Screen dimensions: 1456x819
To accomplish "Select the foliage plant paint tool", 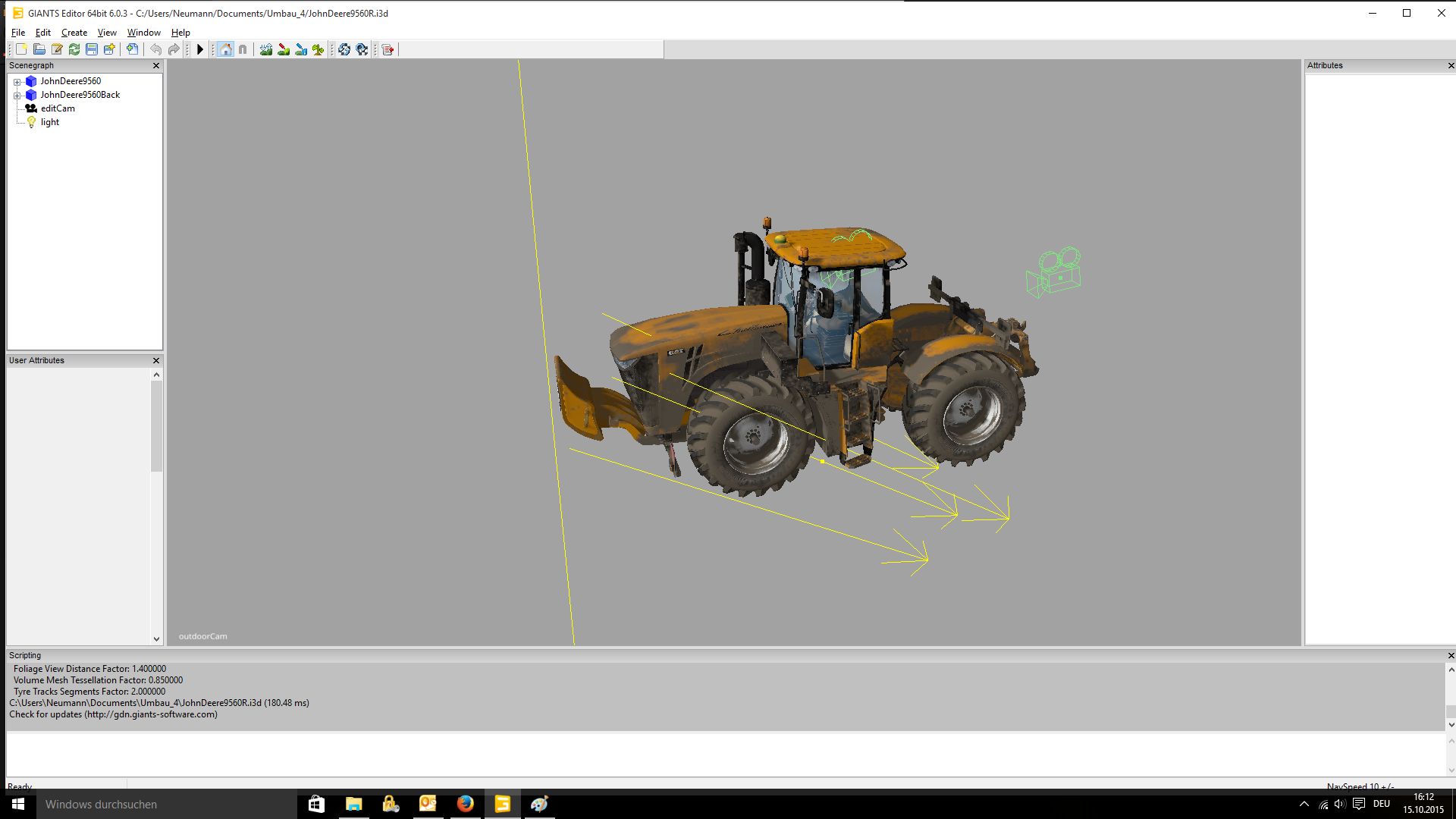I will pyautogui.click(x=318, y=49).
